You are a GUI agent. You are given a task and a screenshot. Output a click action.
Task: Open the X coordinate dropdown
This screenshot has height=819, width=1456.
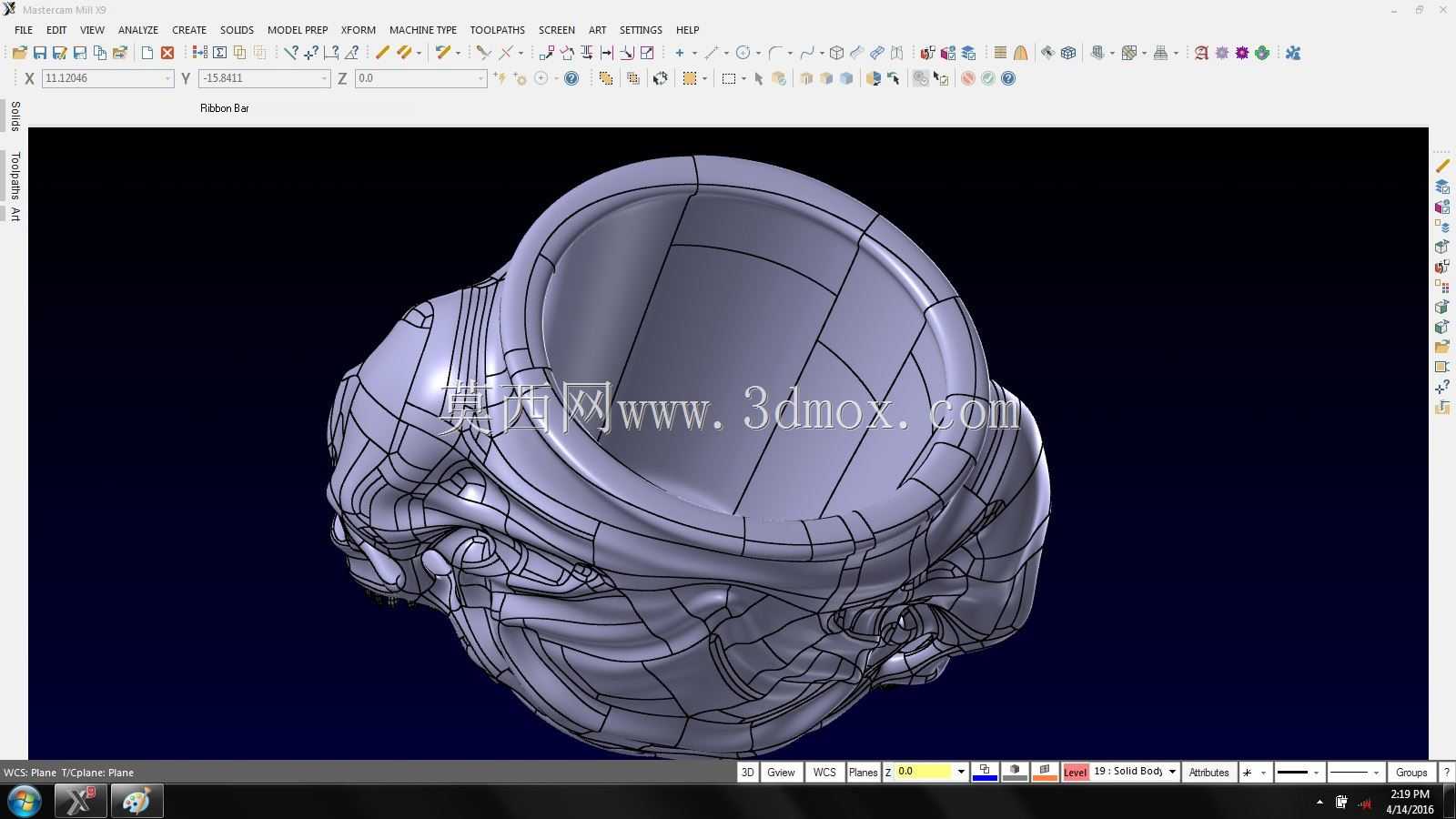tap(167, 78)
